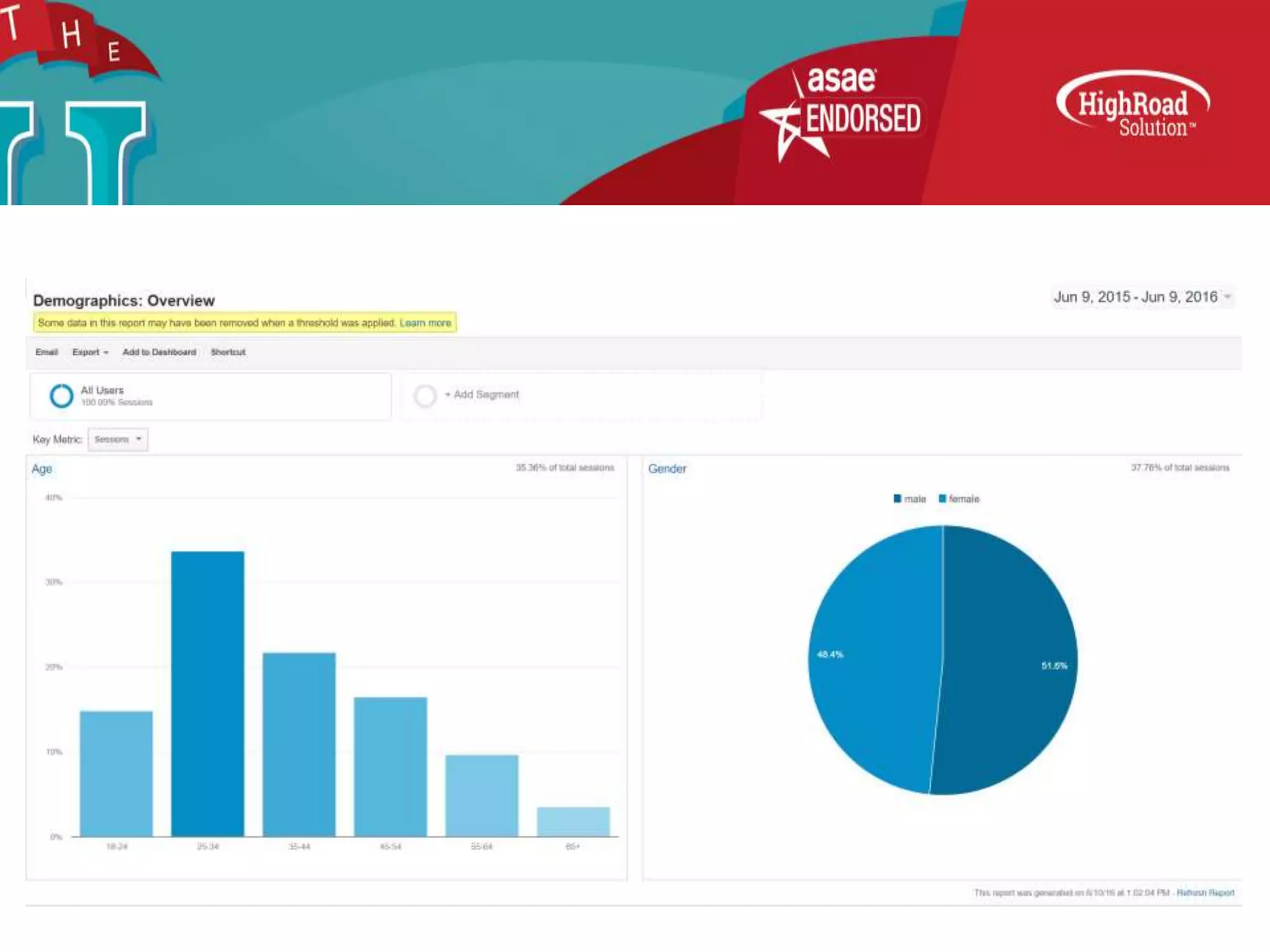The width and height of the screenshot is (1270, 952).
Task: Open the Sessions key metric dropdown
Action: tap(118, 439)
